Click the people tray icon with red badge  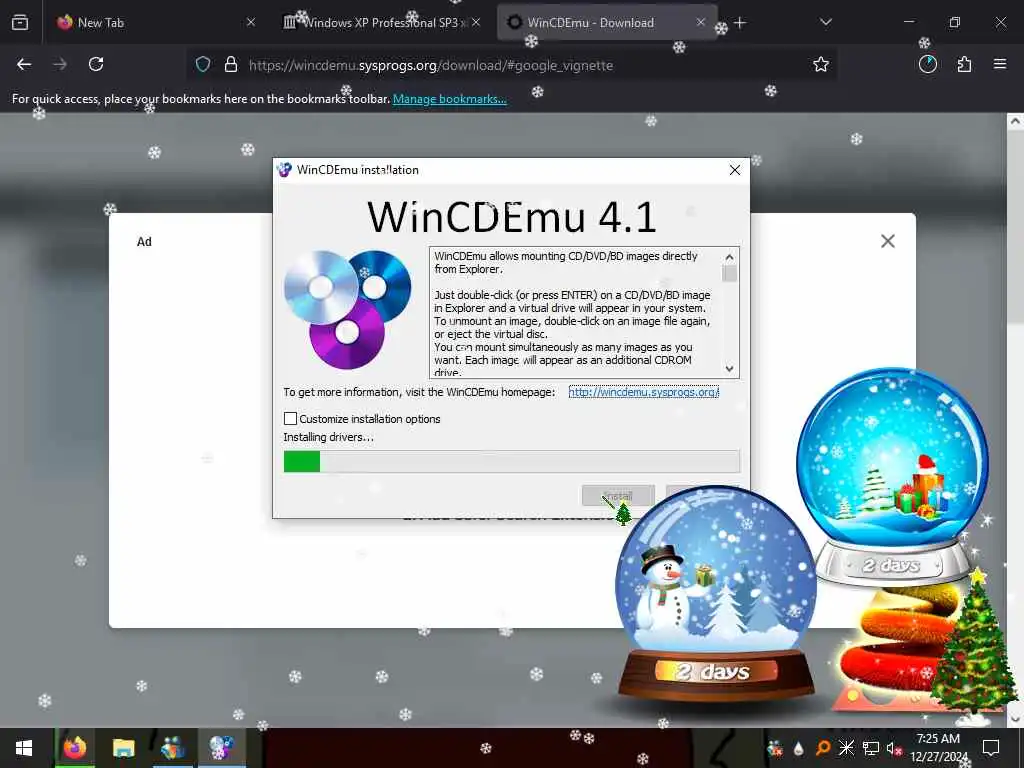click(775, 748)
